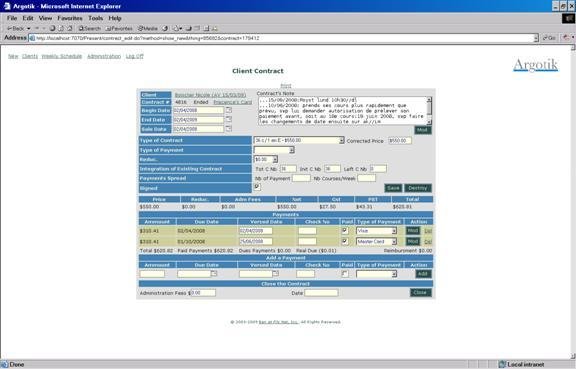Screen dimensions: 576x369
Task: Toggle Paid checkbox on the Visa payment row
Action: coord(345,230)
